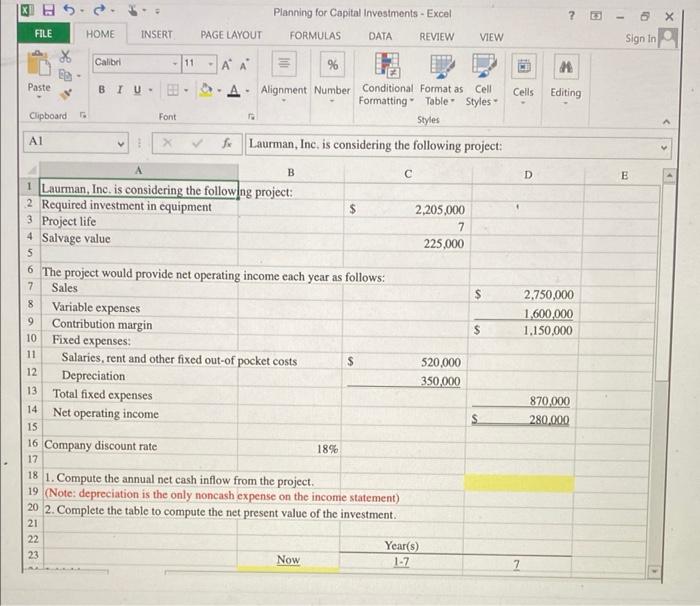Click the Redo arrow icon
Image resolution: width=700 pixels, height=606 pixels.
(99, 10)
